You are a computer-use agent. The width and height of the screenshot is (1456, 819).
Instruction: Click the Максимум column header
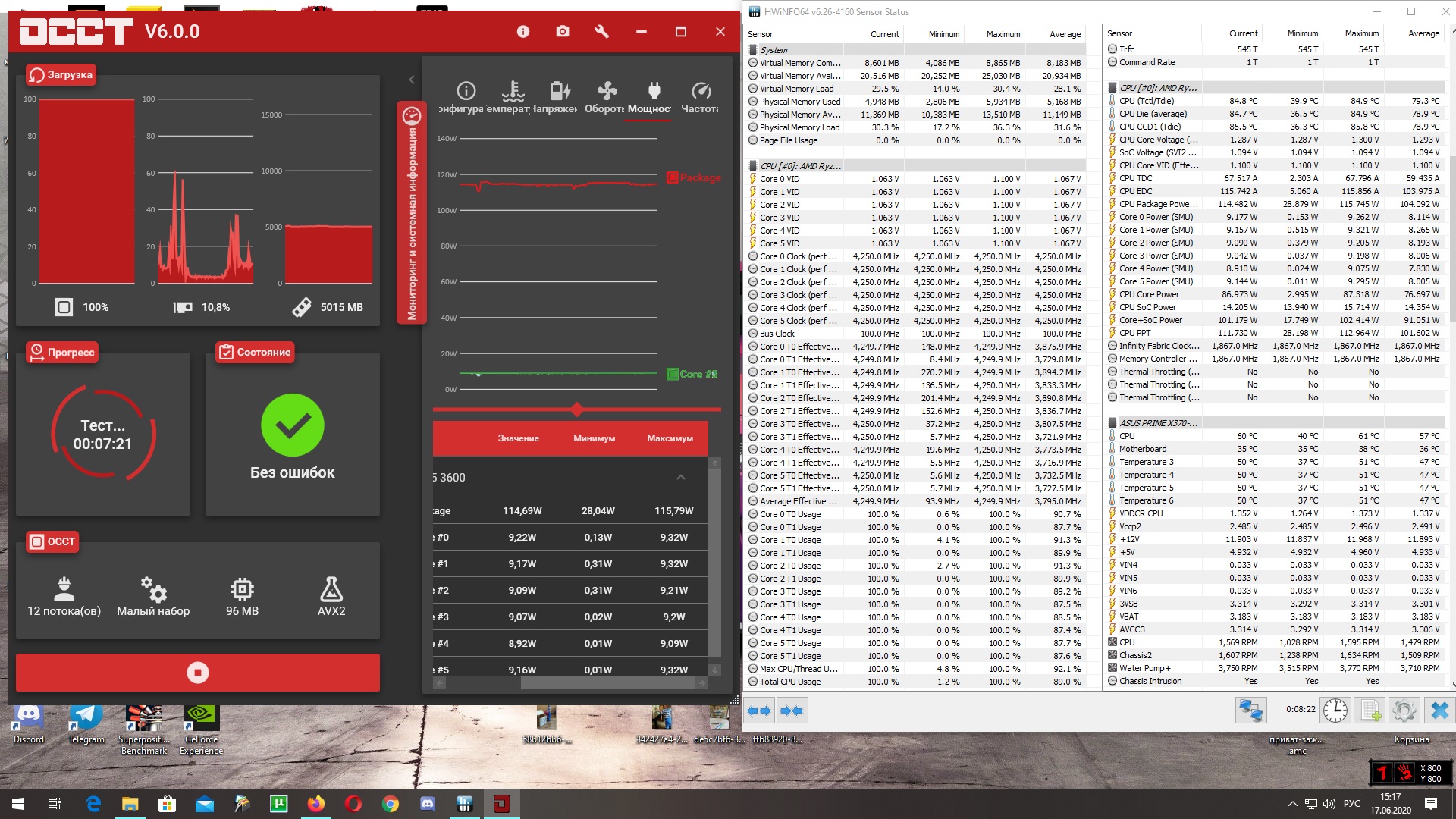coord(670,438)
